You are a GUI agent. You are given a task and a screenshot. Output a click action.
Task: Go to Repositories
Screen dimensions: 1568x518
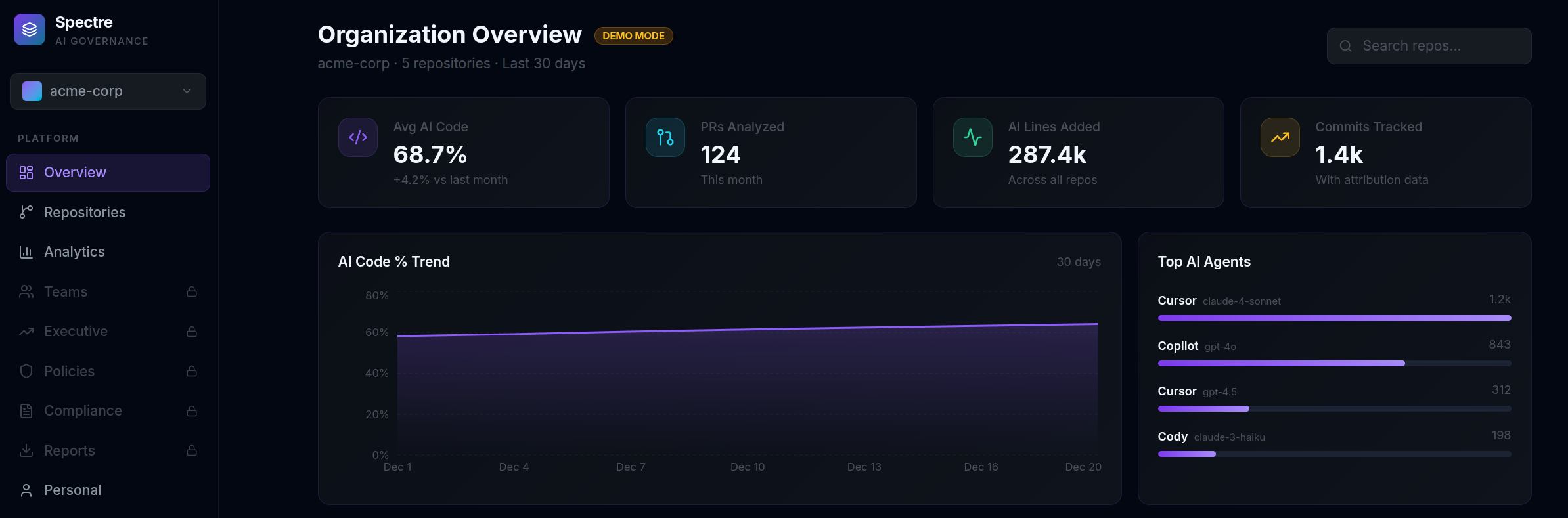click(x=108, y=212)
